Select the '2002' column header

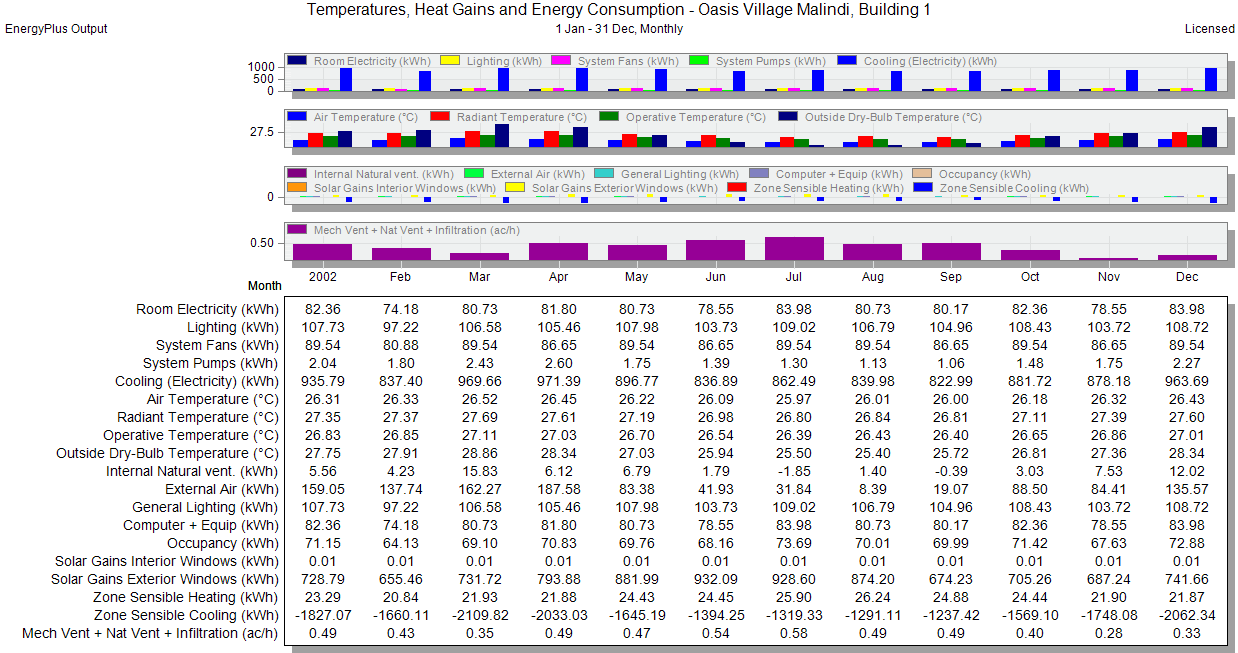pyautogui.click(x=323, y=277)
